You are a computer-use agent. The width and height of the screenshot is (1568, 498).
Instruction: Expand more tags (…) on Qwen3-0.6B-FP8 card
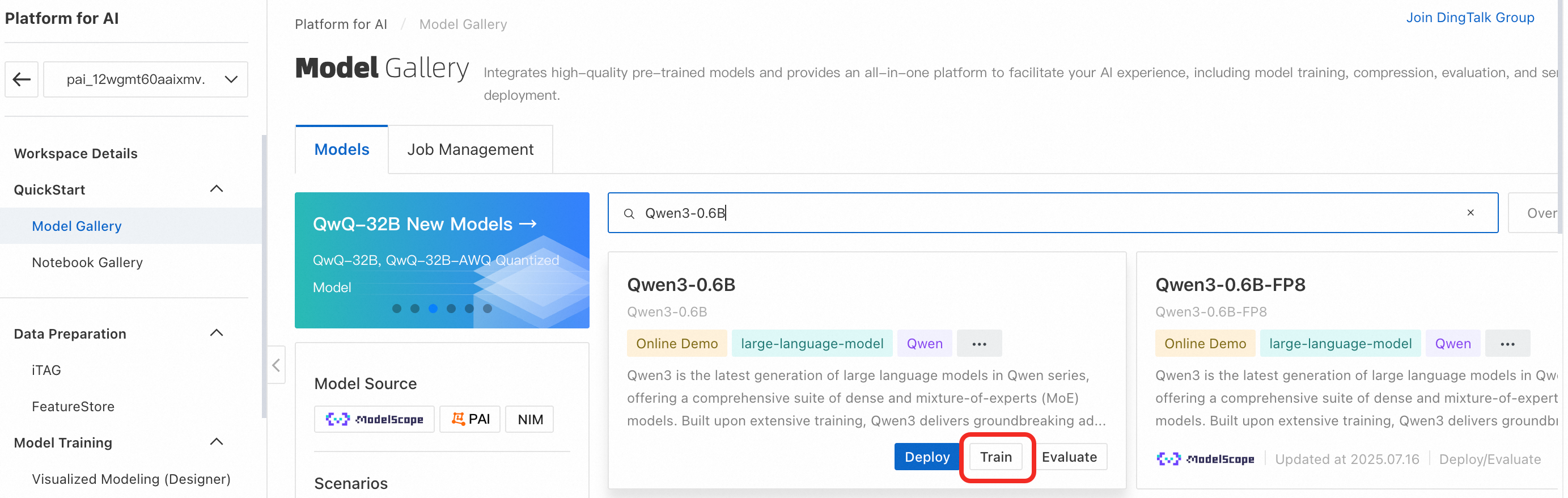pyautogui.click(x=1508, y=344)
